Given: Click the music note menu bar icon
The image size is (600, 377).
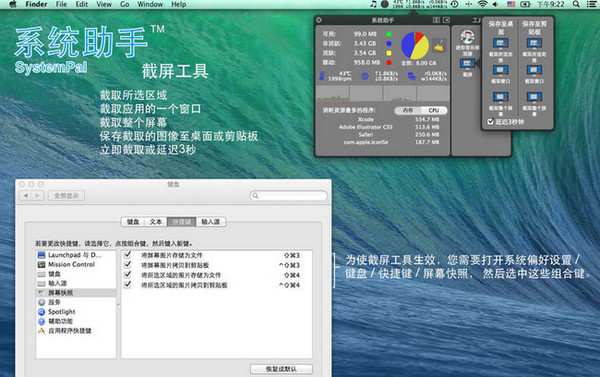Looking at the screenshot, I should pyautogui.click(x=373, y=4).
